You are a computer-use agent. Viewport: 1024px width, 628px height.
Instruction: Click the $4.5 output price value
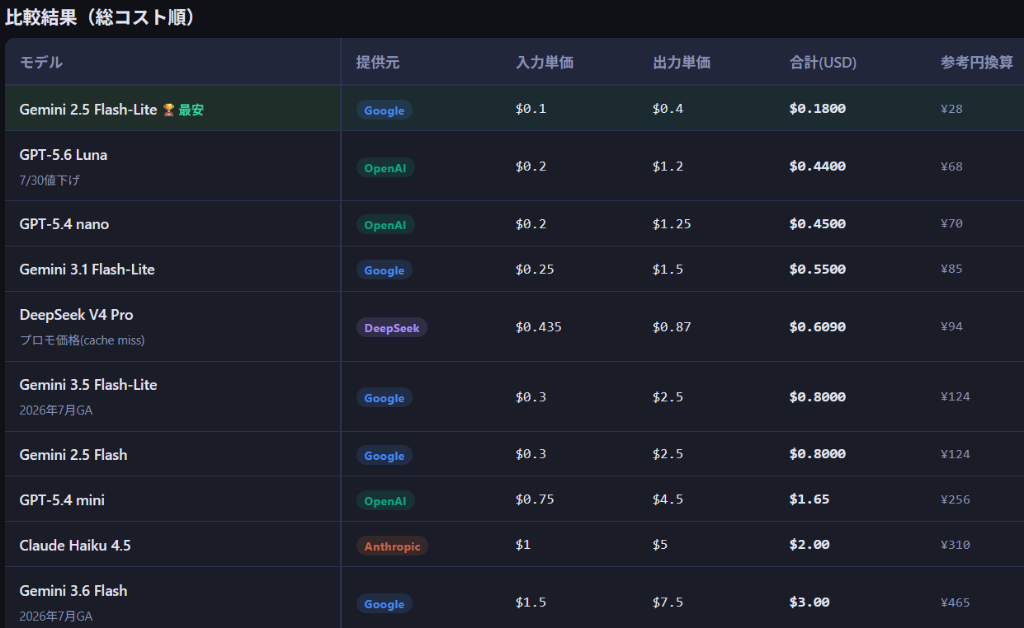(667, 499)
